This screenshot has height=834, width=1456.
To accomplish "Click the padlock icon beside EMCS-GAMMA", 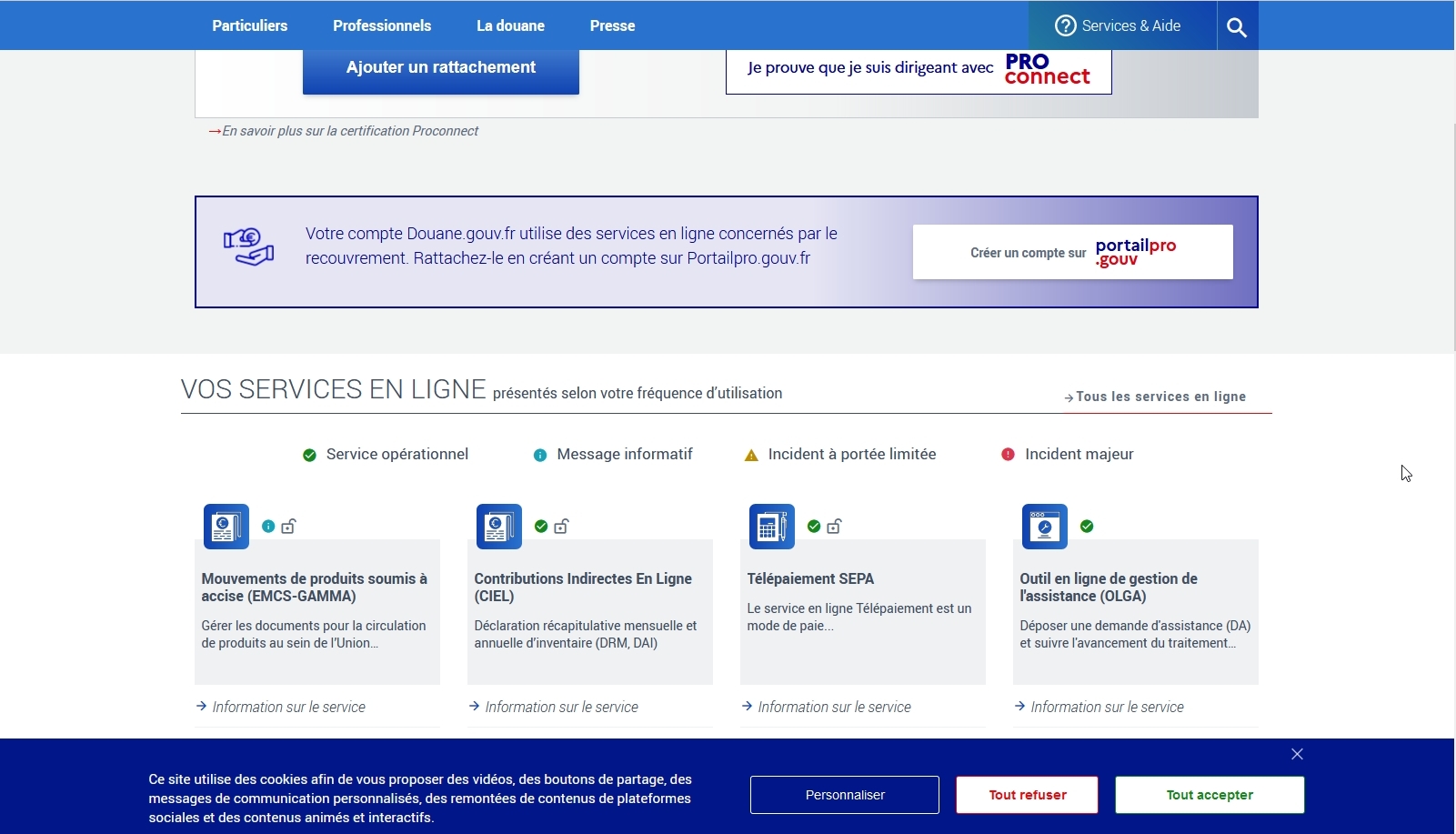I will (288, 527).
